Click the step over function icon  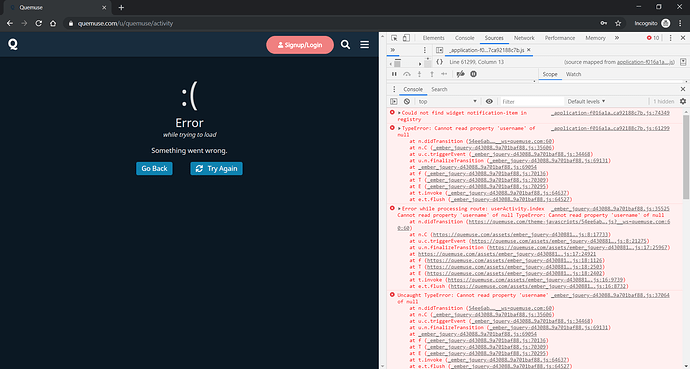click(x=407, y=74)
